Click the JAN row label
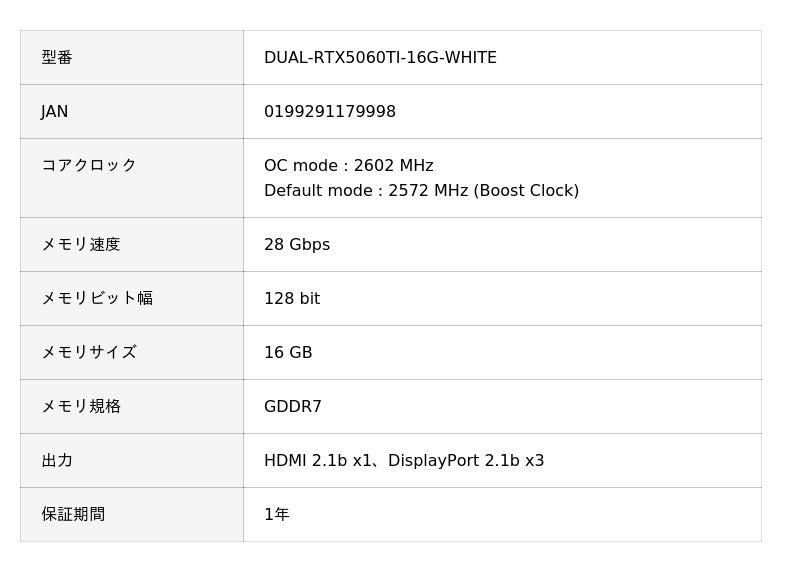 55,112
